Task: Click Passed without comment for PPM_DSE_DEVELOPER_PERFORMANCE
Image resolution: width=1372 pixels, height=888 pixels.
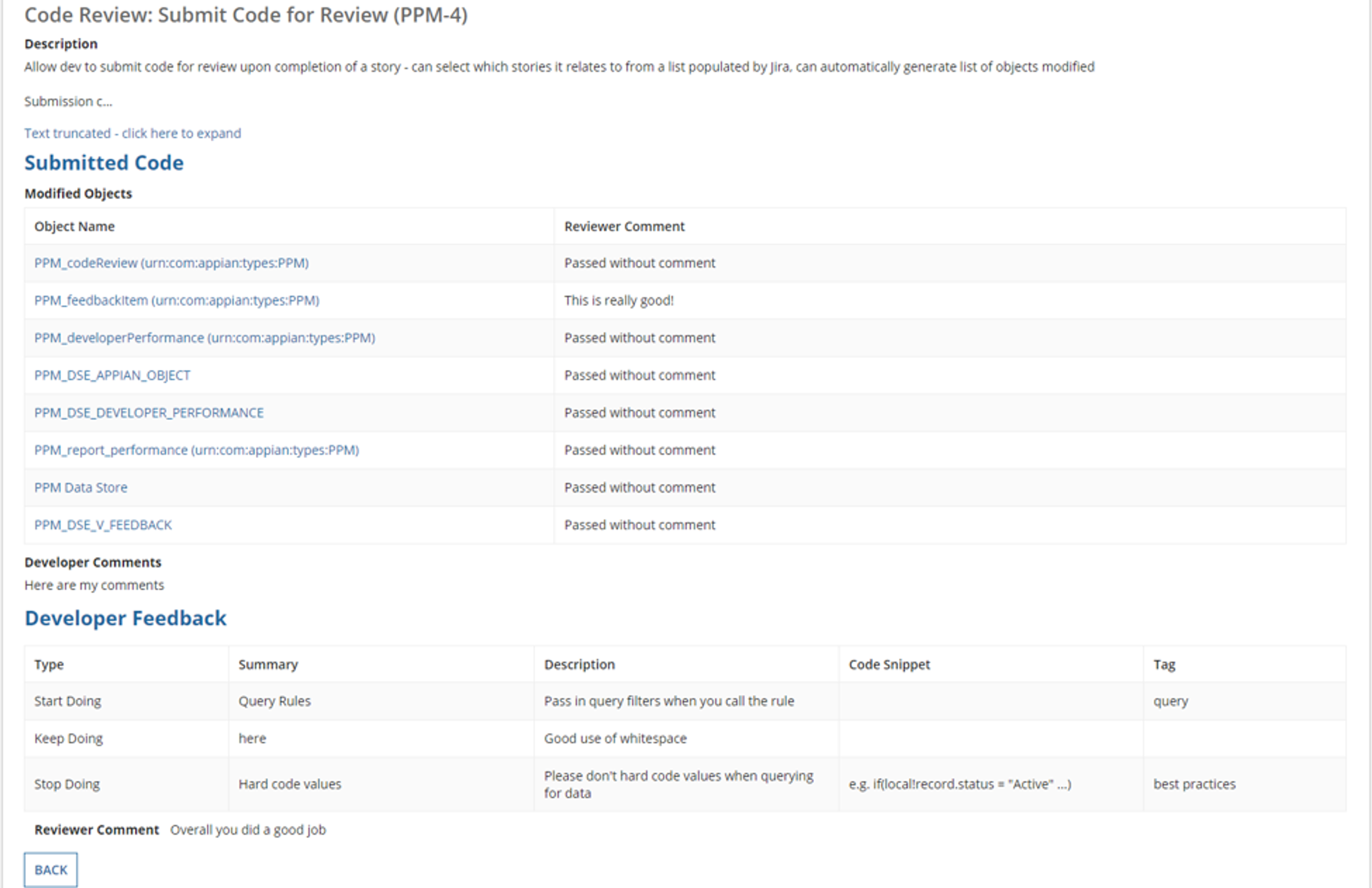Action: coord(639,413)
